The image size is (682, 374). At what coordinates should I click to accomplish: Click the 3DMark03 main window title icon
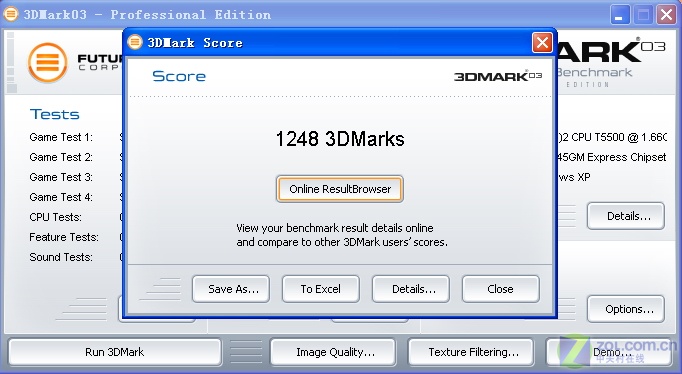click(10, 14)
